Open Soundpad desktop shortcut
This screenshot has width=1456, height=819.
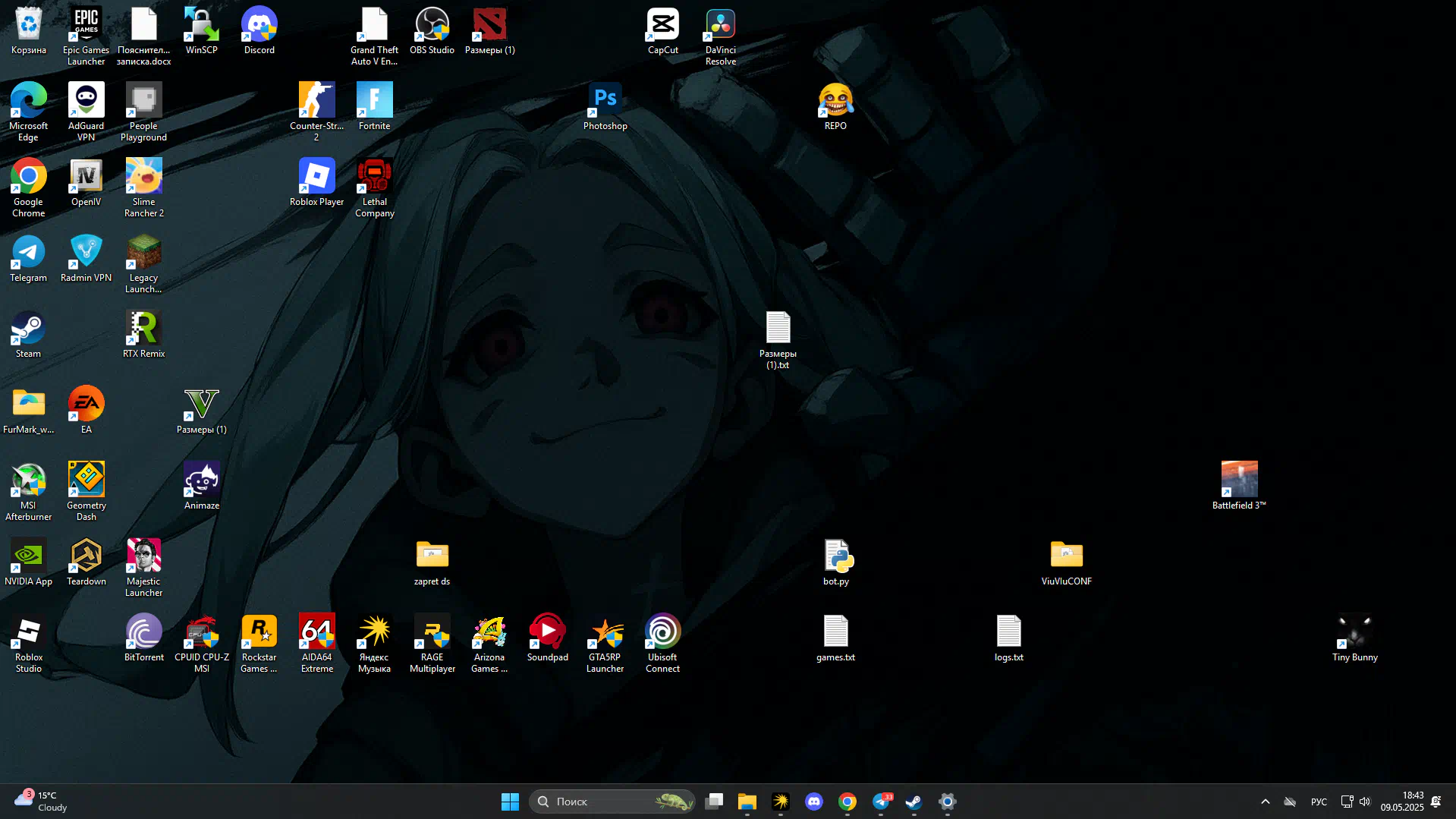[548, 638]
